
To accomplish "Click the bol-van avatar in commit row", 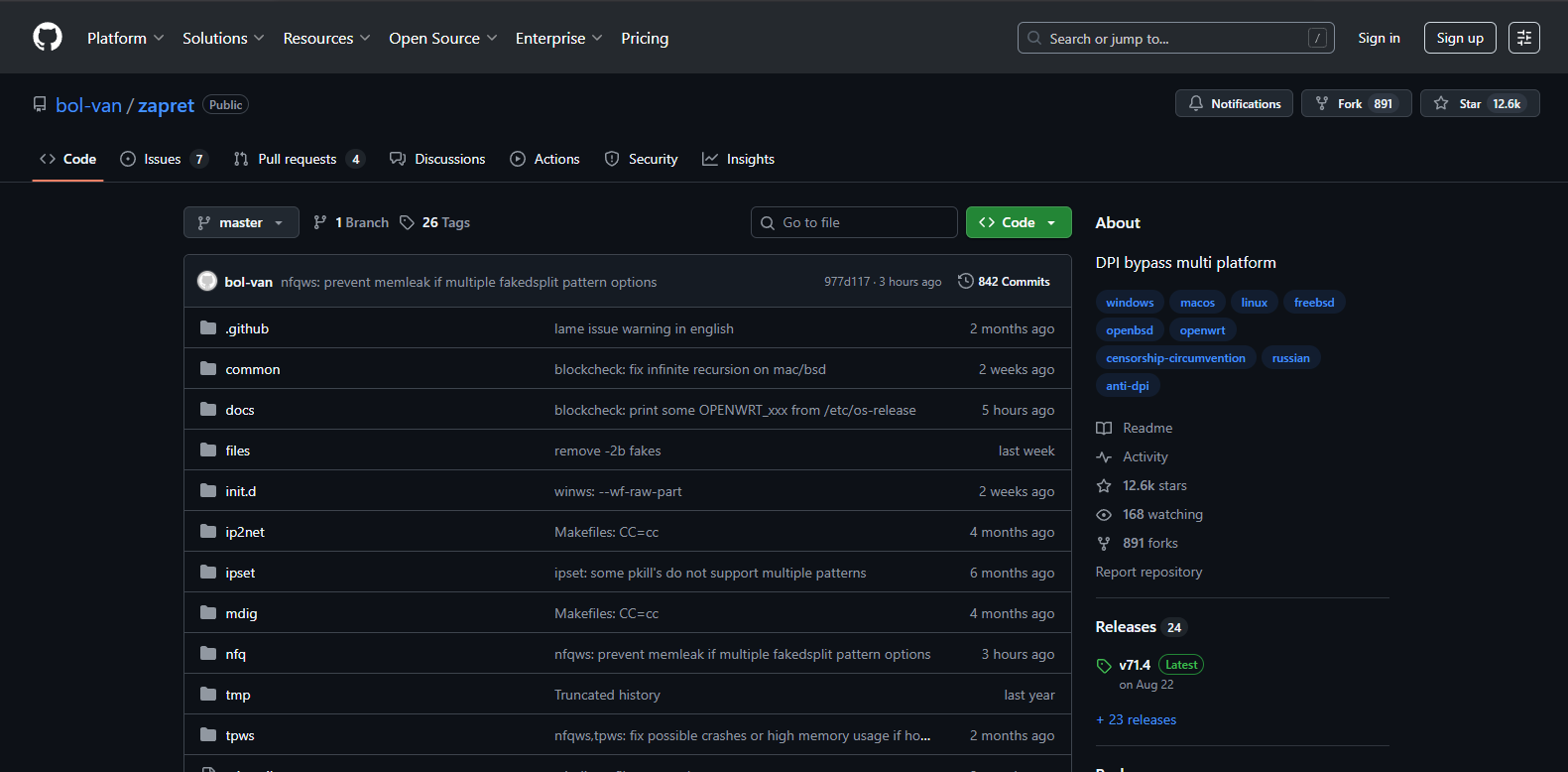I will point(207,282).
